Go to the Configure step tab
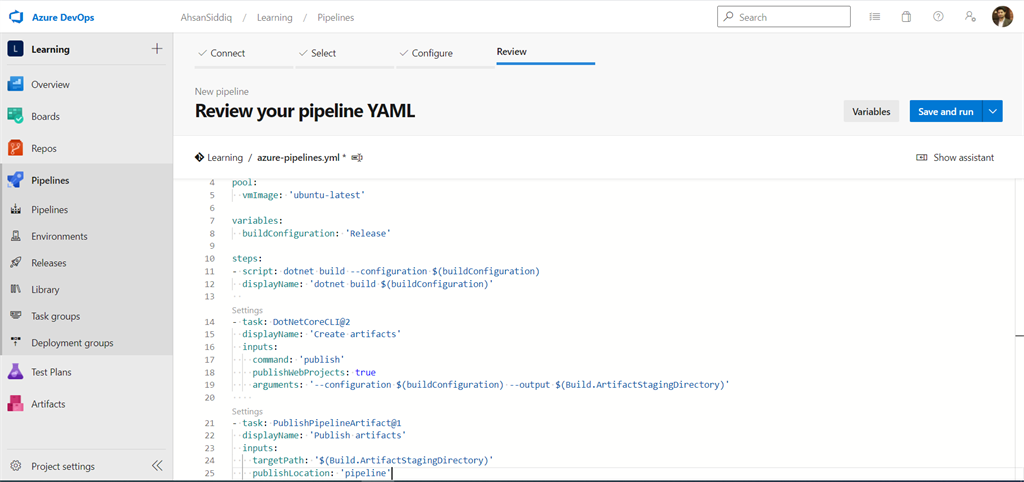The height and width of the screenshot is (482, 1024). click(x=432, y=53)
